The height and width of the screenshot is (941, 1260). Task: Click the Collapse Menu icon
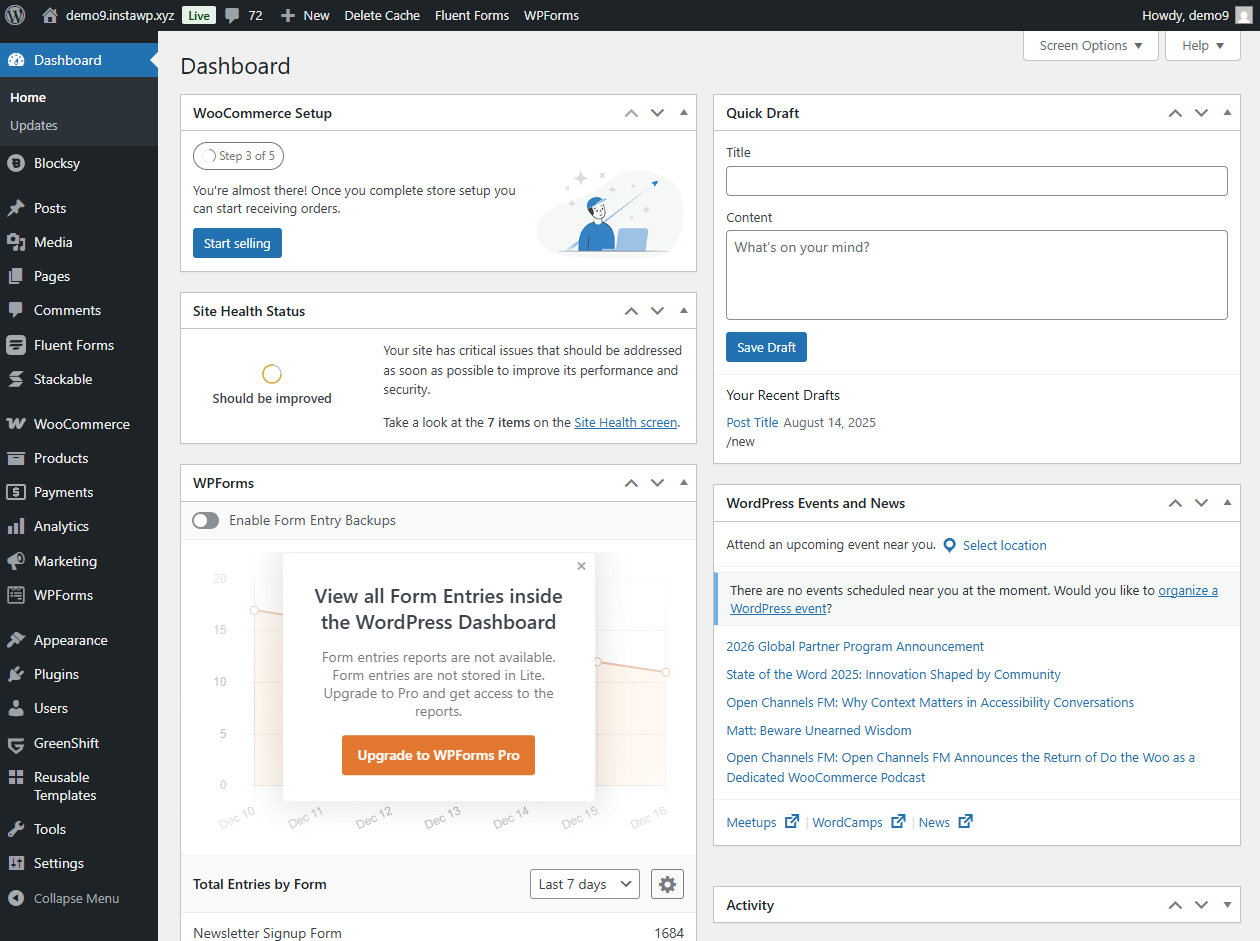click(x=16, y=898)
